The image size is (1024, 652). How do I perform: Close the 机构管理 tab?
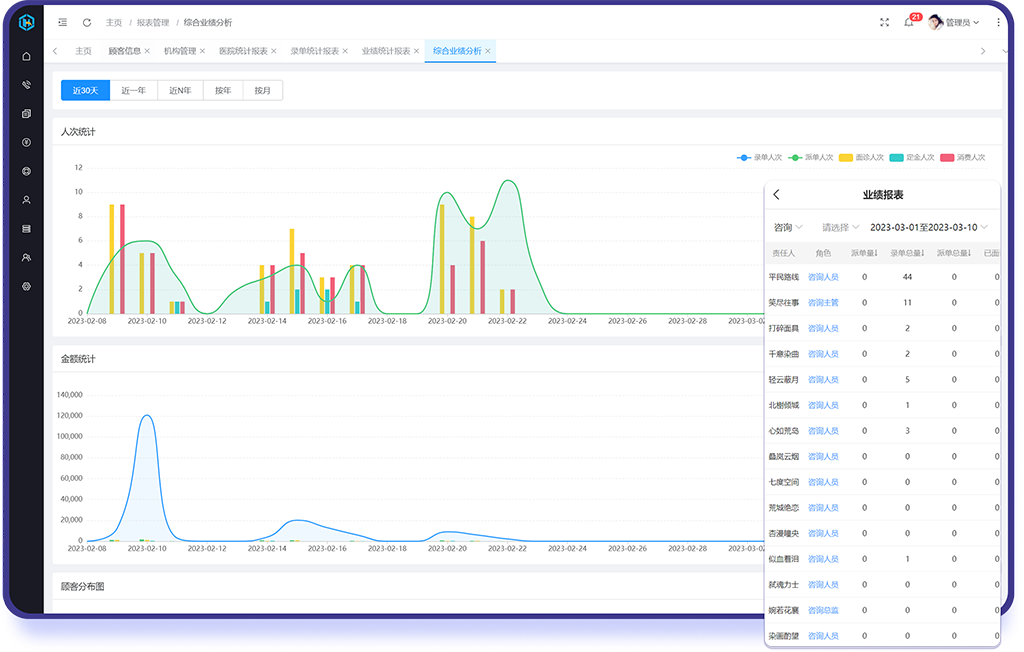coord(202,51)
